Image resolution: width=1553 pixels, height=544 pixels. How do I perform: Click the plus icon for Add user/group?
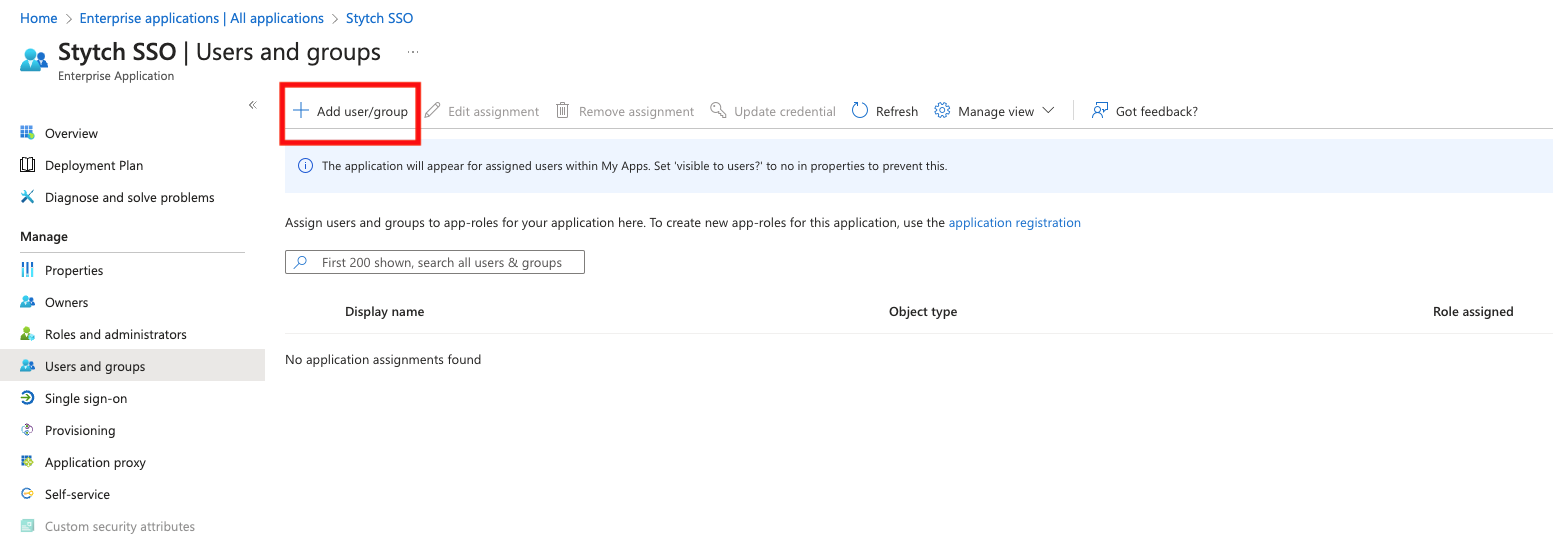[x=301, y=111]
